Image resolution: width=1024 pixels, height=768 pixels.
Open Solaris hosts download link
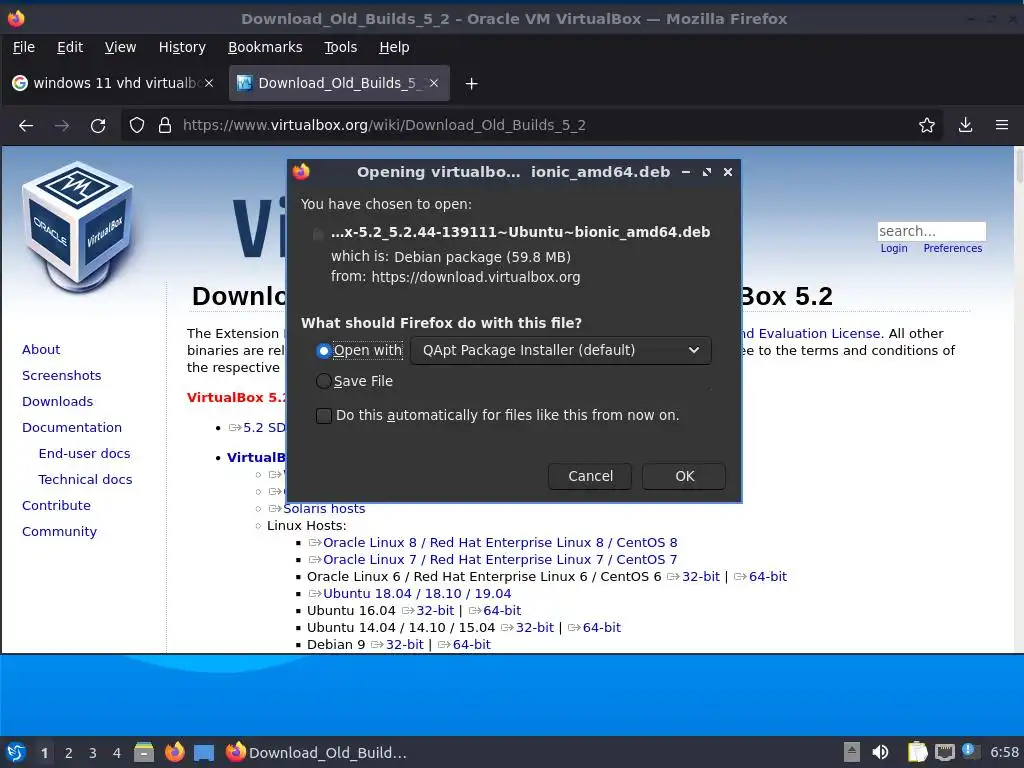[324, 509]
